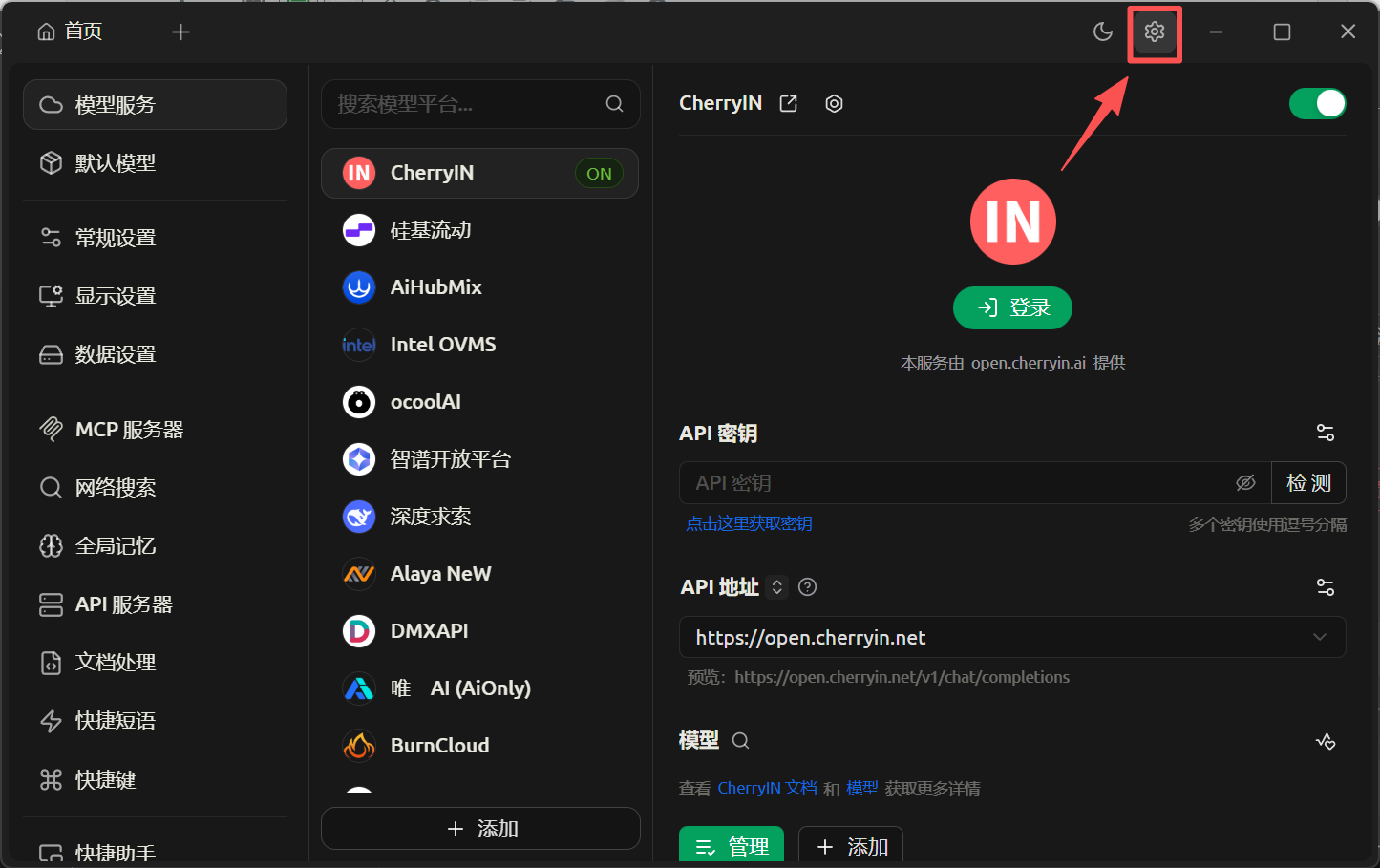Click the chevron stepper next to API 地址
Image resolution: width=1380 pixels, height=868 pixels.
coord(776,586)
